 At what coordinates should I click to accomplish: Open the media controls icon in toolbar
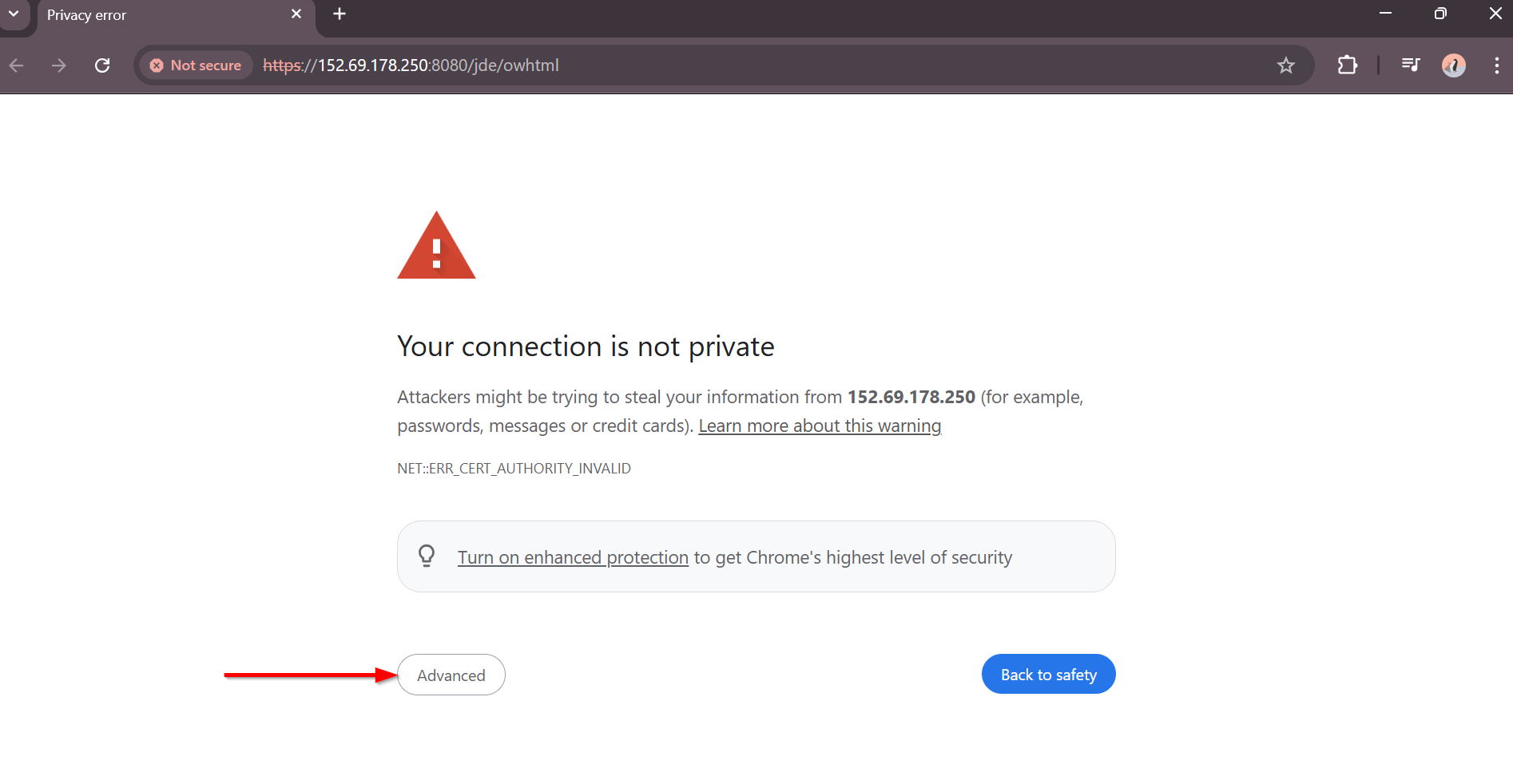pyautogui.click(x=1410, y=65)
